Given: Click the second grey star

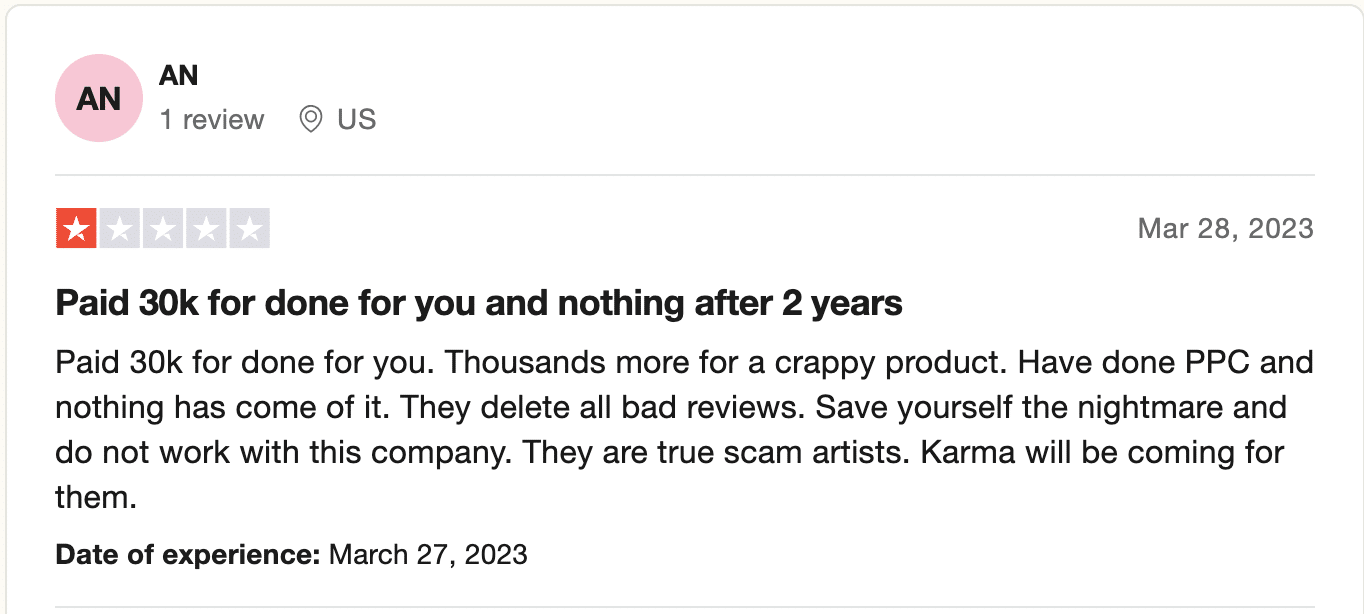Looking at the screenshot, I should coord(119,230).
